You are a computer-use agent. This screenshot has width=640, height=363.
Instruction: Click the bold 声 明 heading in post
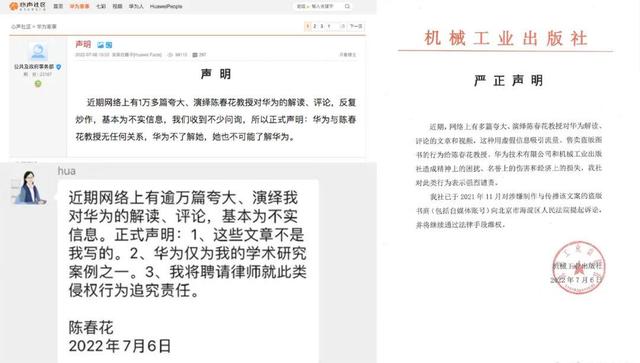[x=216, y=74]
